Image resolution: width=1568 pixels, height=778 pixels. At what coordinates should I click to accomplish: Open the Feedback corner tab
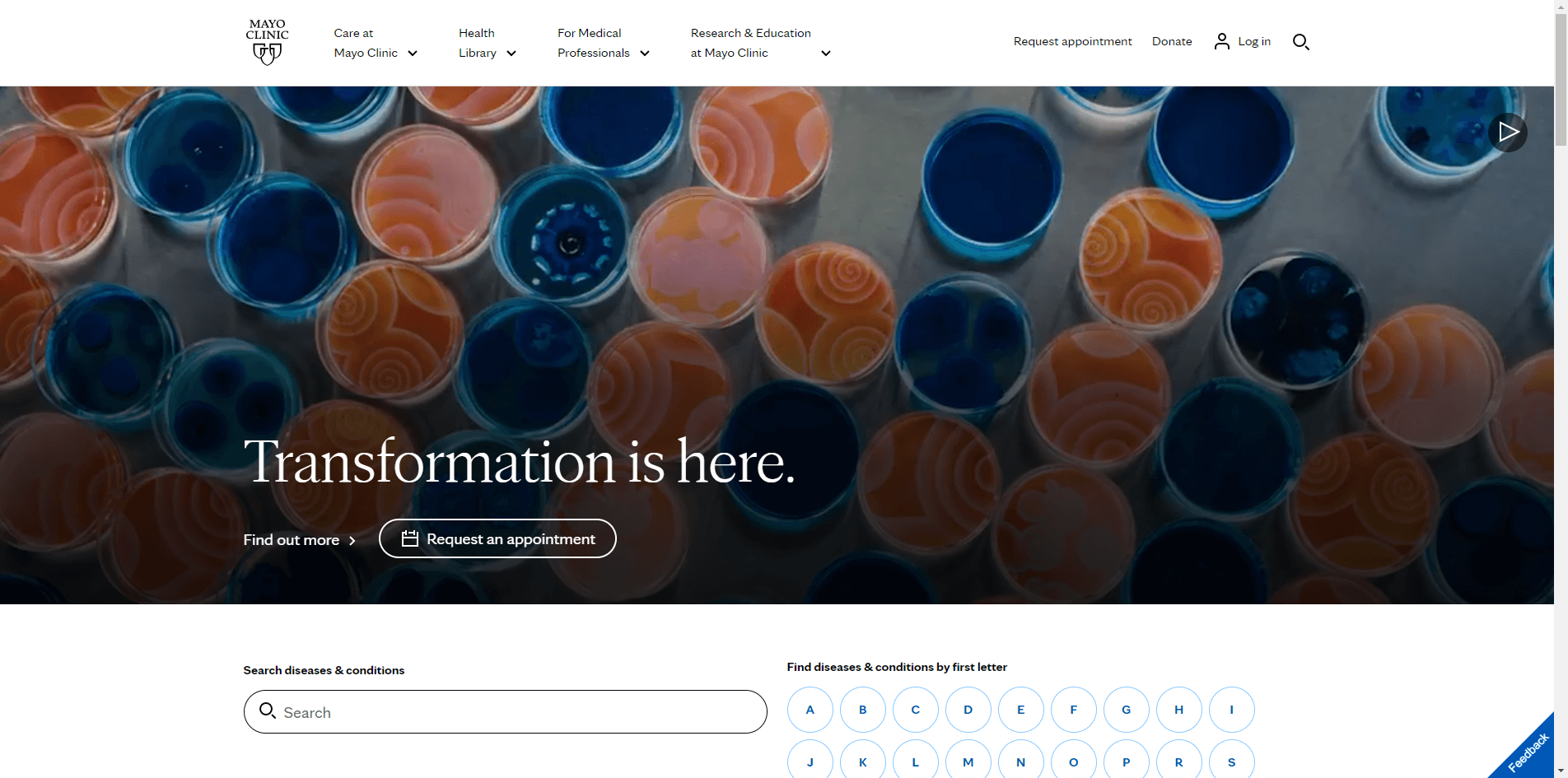[x=1528, y=752]
